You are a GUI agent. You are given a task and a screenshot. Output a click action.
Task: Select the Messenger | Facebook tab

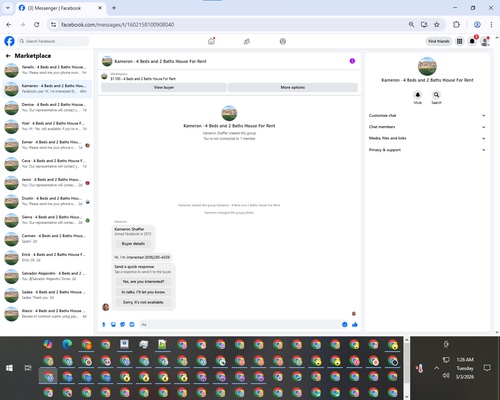[60, 8]
